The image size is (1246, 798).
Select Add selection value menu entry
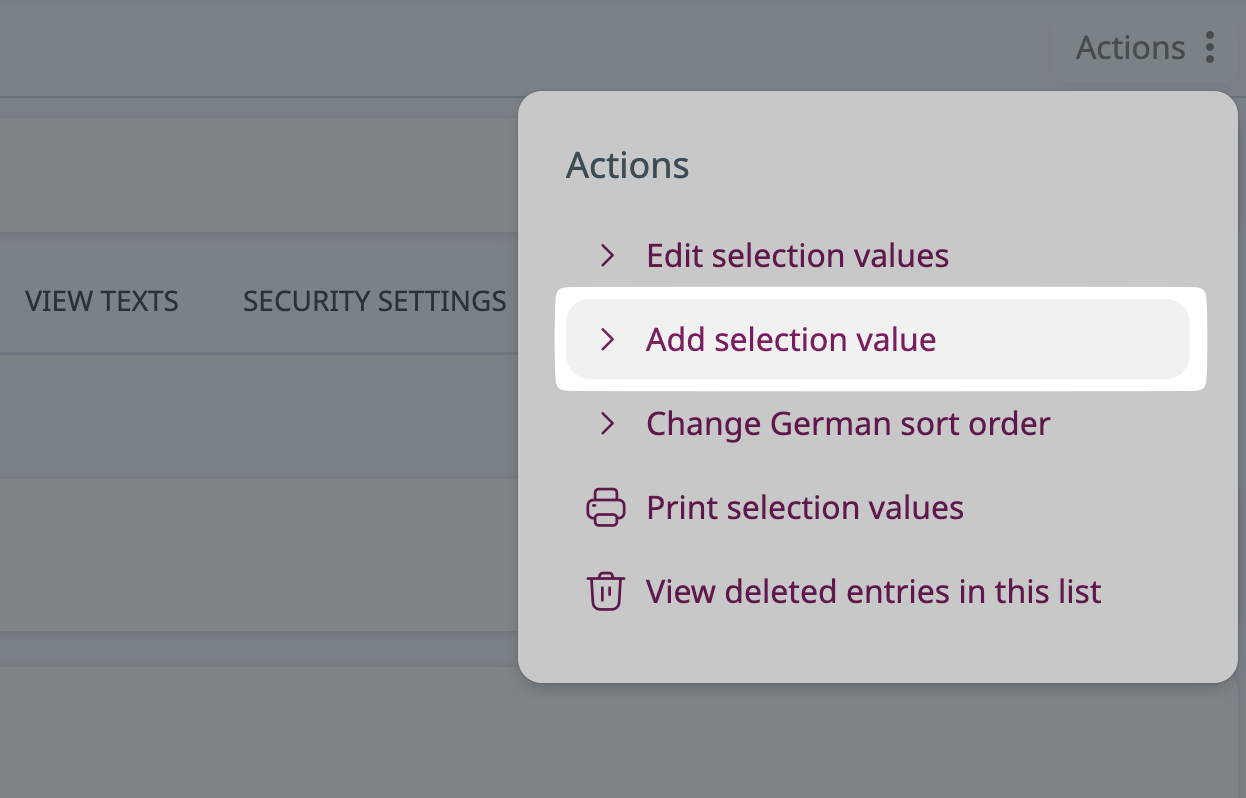pos(791,339)
